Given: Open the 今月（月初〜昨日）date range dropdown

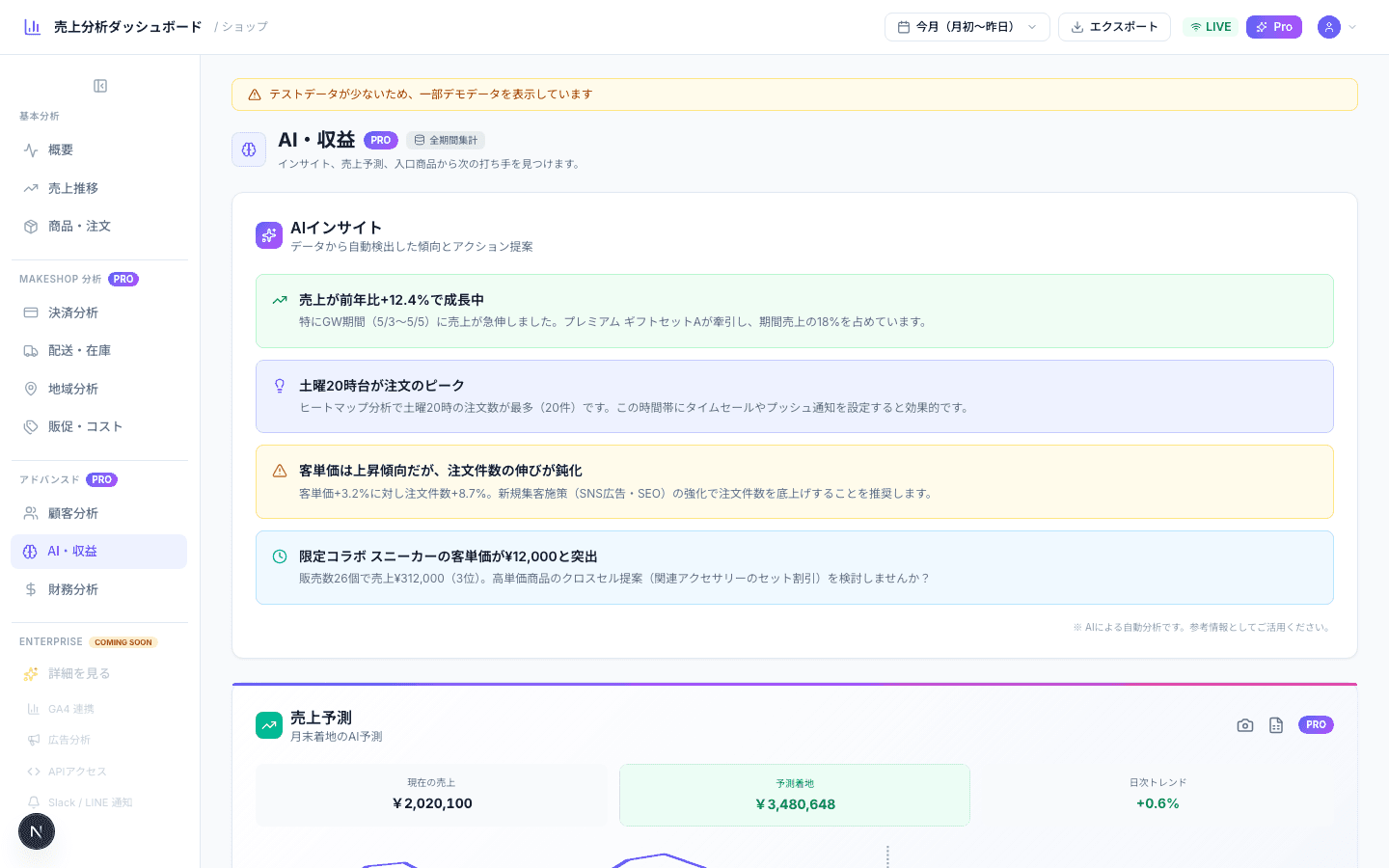Looking at the screenshot, I should (x=967, y=27).
